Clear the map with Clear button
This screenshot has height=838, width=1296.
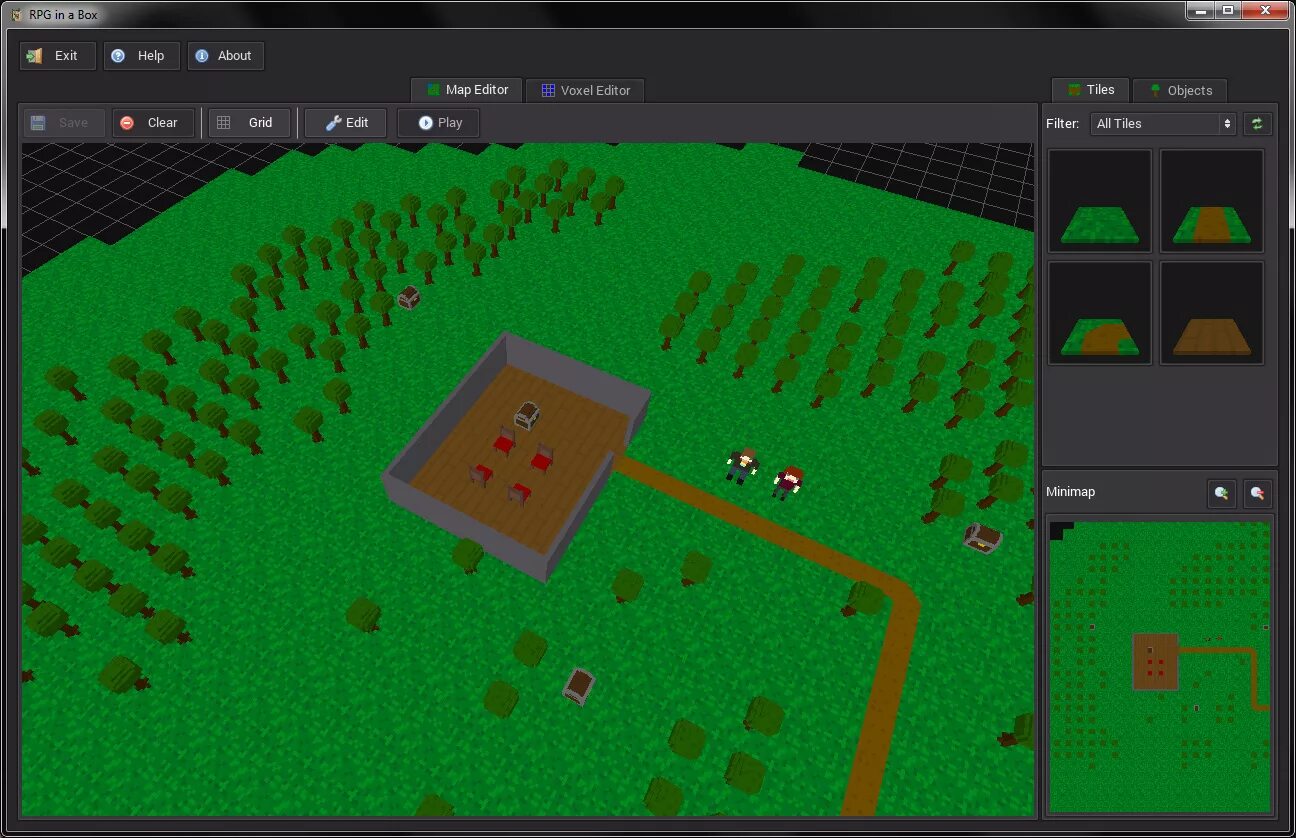153,123
